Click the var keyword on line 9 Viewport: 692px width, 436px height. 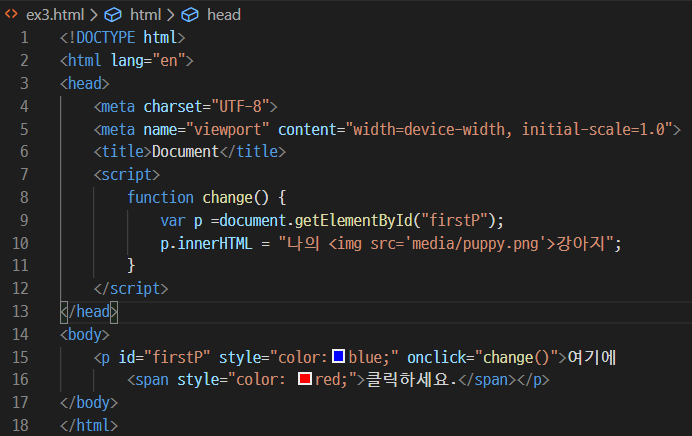pos(173,220)
